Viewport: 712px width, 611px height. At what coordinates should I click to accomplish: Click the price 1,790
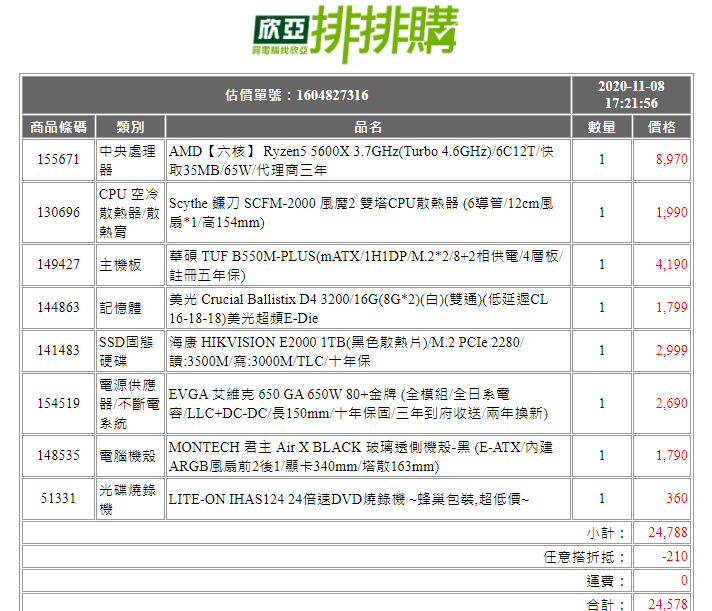point(672,455)
